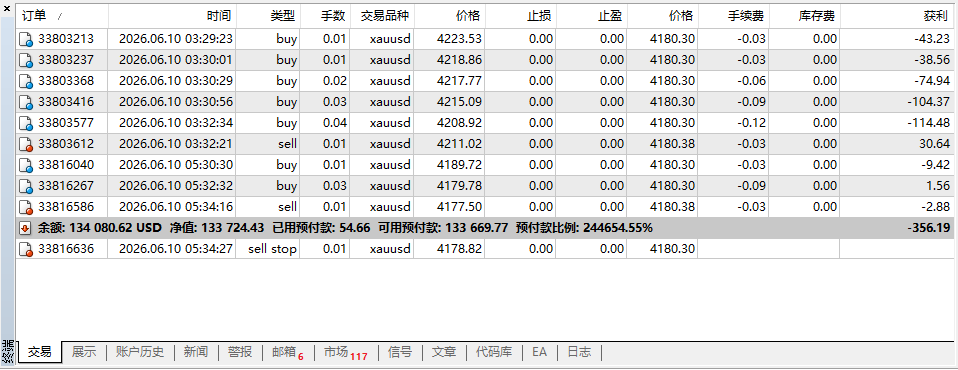Sort by the 手数 column header
This screenshot has height=370, width=958.
click(324, 16)
